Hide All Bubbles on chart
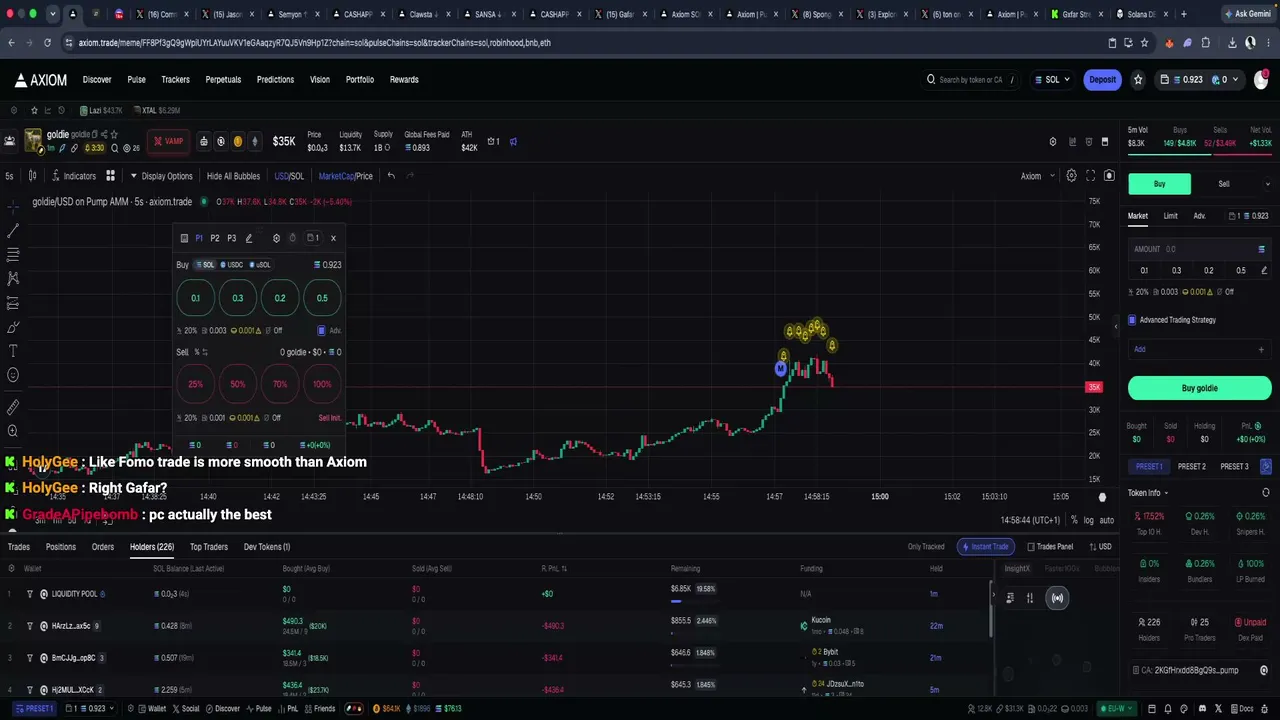Screen dimensions: 1280x720 point(233,176)
